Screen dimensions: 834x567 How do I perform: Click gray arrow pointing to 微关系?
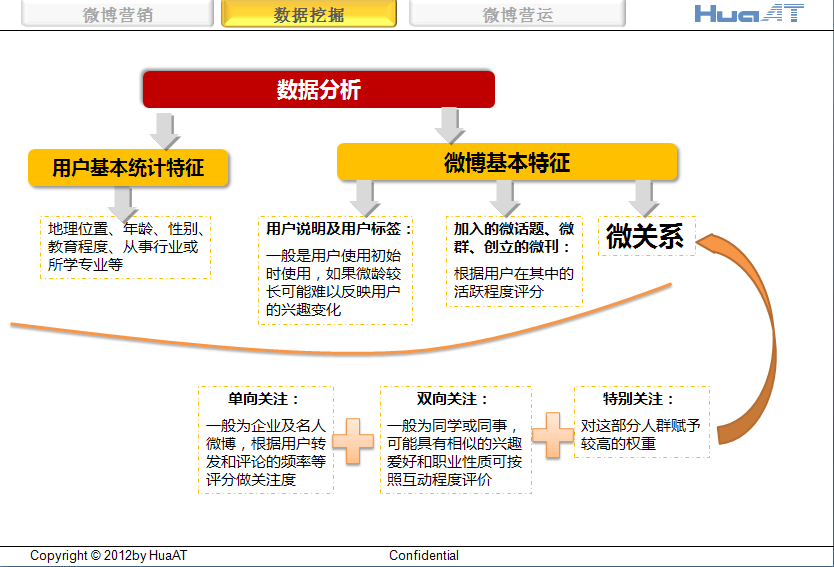[644, 198]
